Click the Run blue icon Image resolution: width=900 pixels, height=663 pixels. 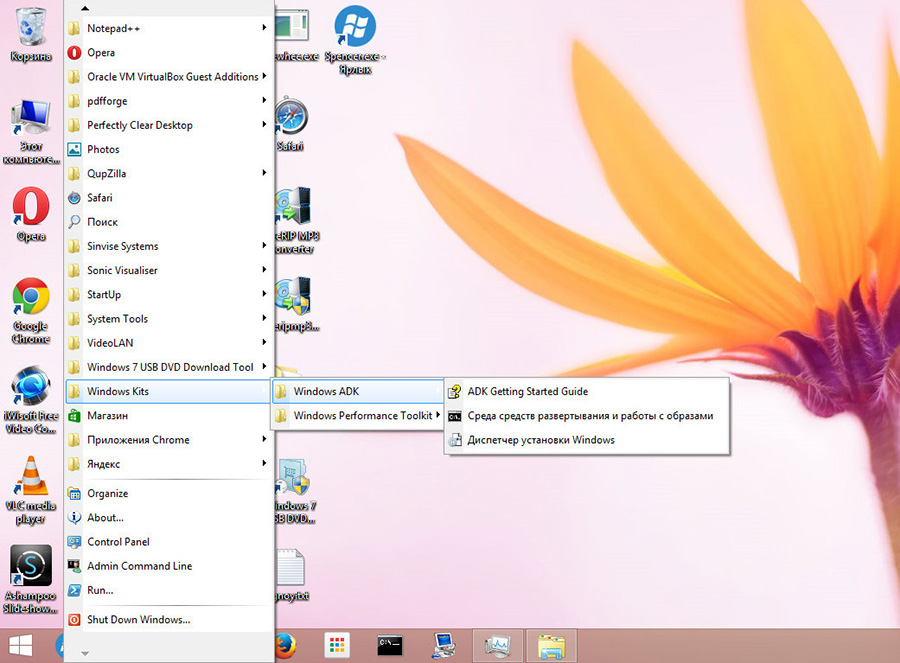tap(74, 590)
